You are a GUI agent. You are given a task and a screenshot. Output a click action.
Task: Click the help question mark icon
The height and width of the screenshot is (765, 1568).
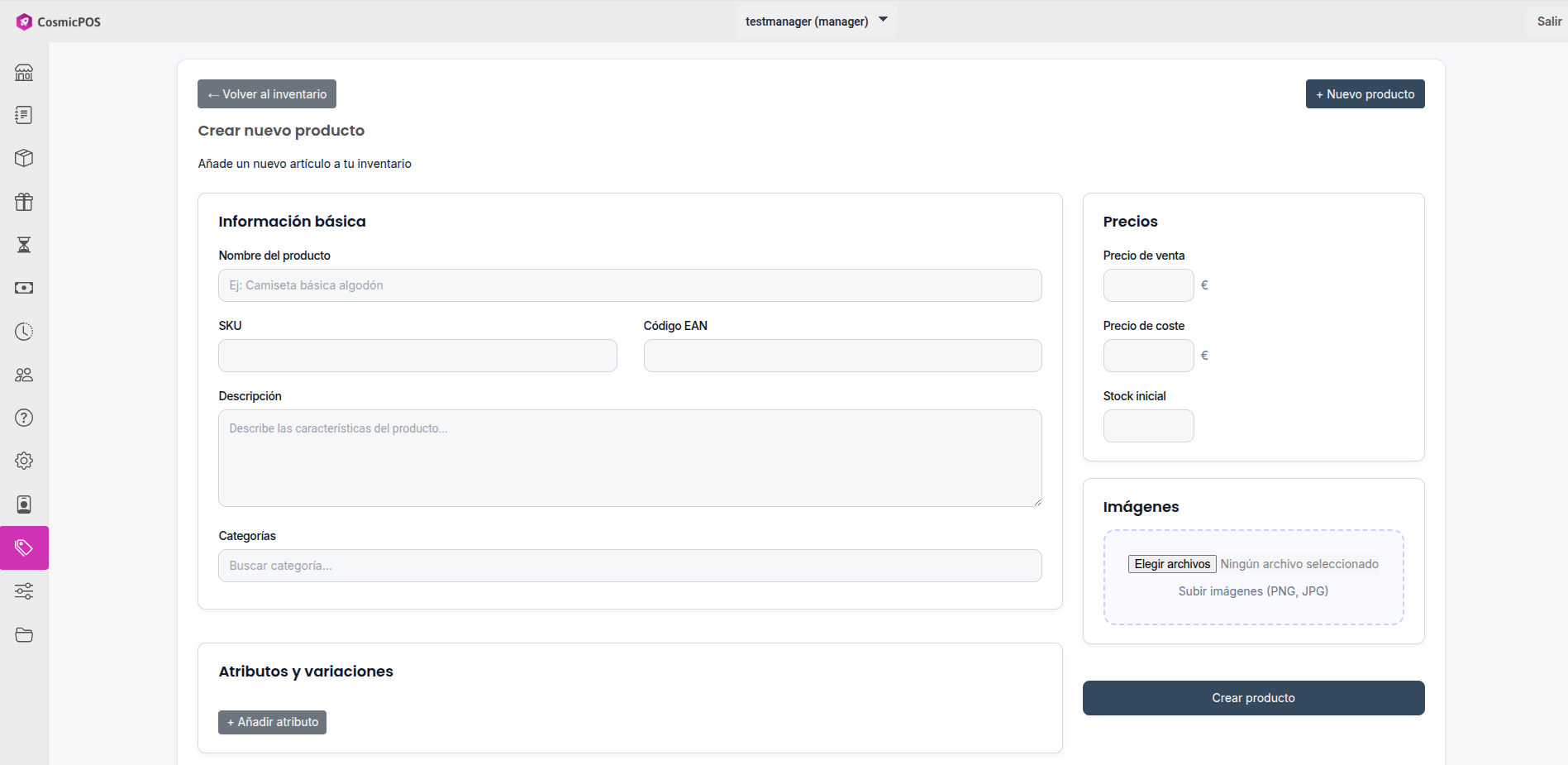click(24, 418)
